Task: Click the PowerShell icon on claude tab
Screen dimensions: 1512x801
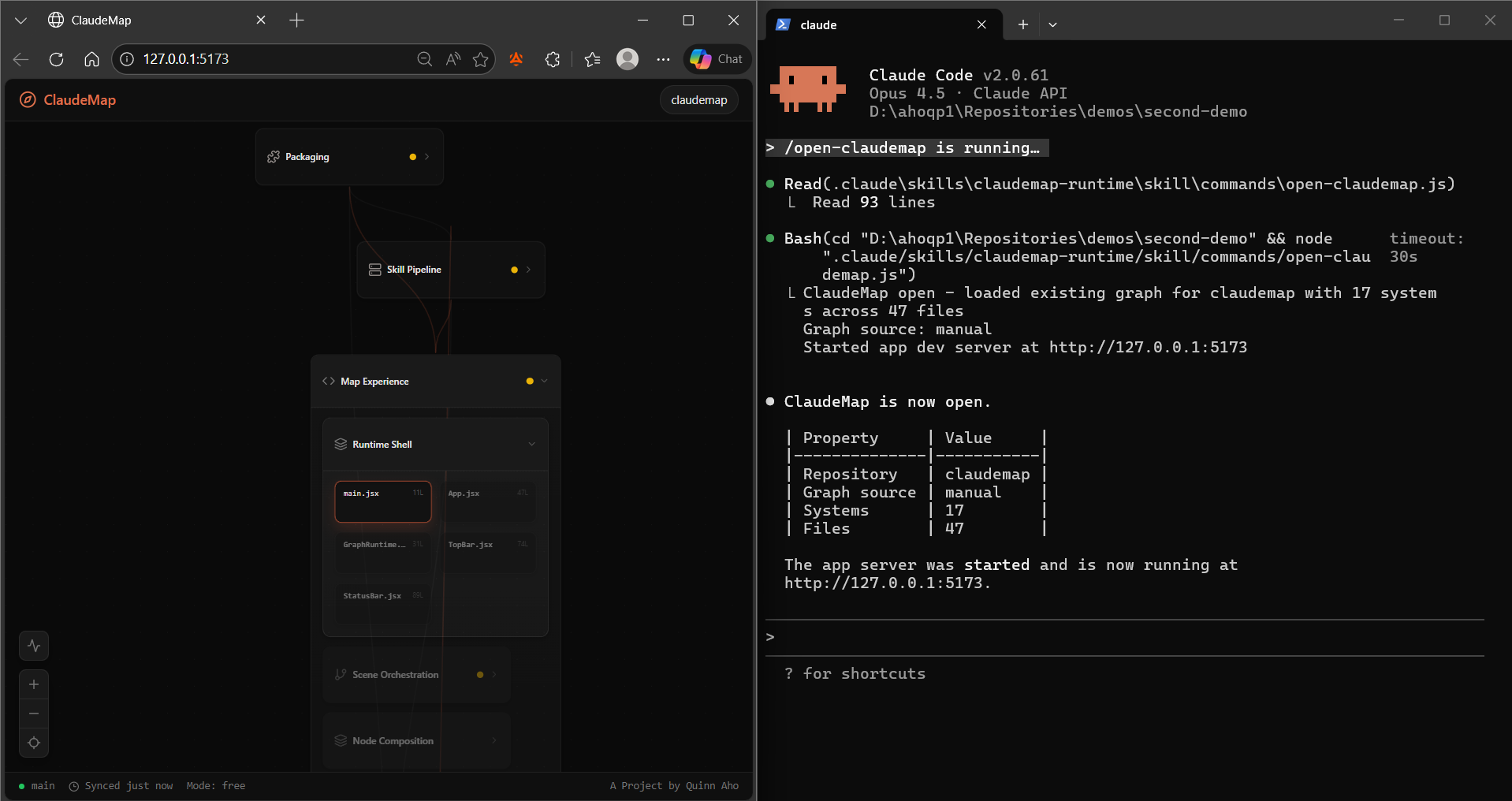Action: pyautogui.click(x=783, y=24)
